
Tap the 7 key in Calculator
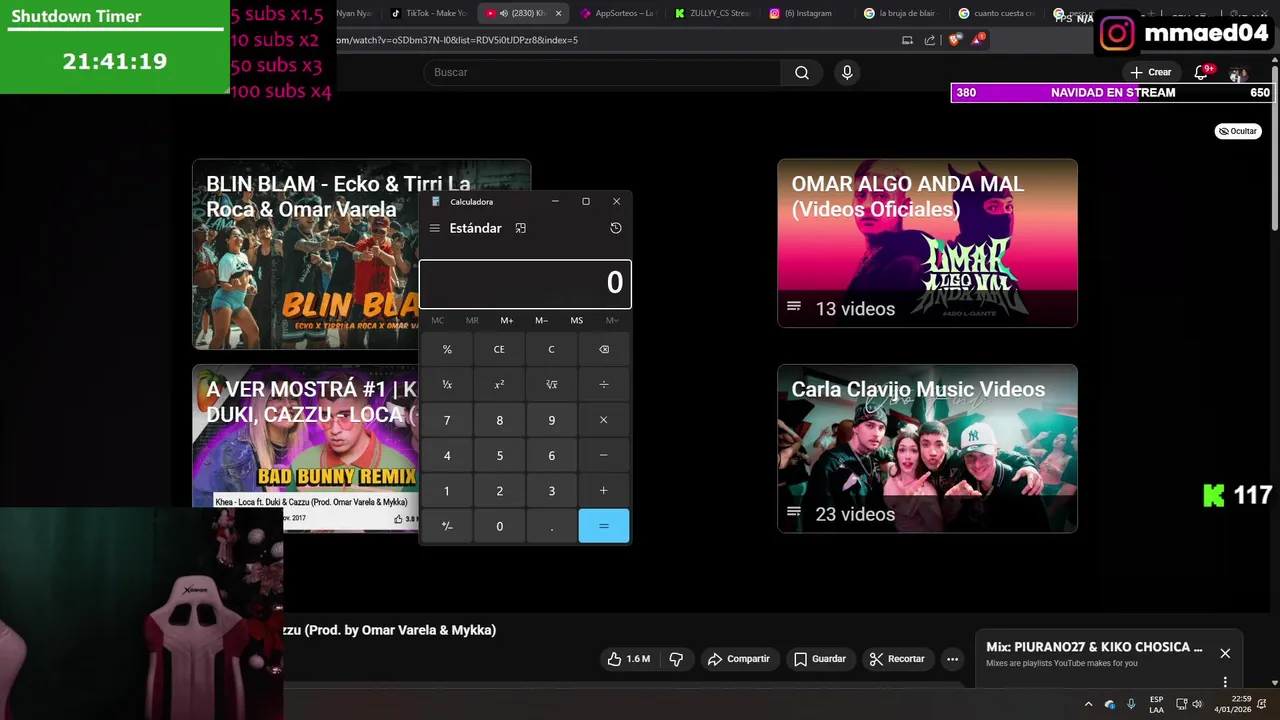(x=447, y=420)
